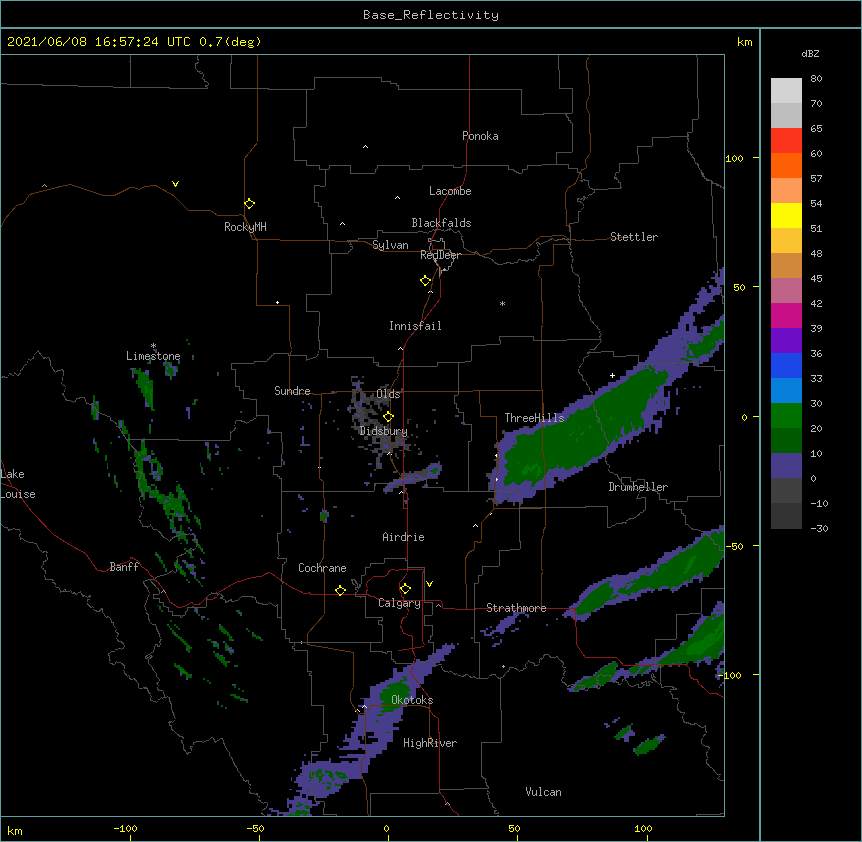
Task: Click the RedDeer city label
Action: (441, 255)
